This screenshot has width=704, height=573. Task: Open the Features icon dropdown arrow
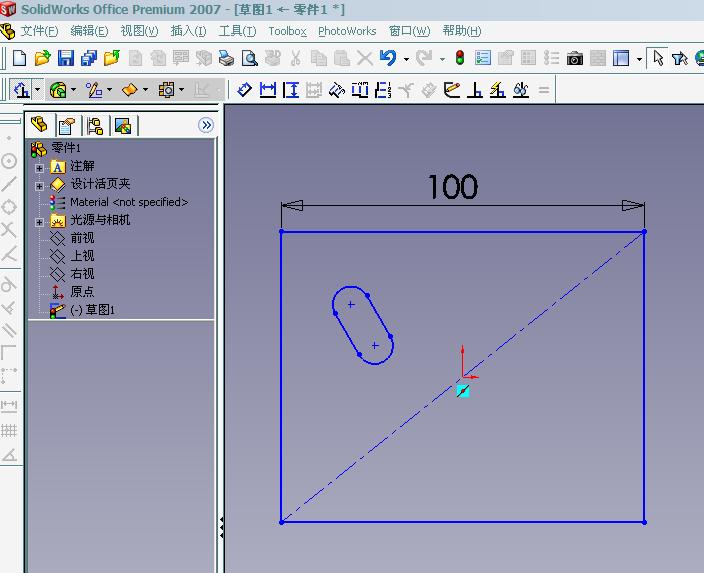click(x=73, y=90)
